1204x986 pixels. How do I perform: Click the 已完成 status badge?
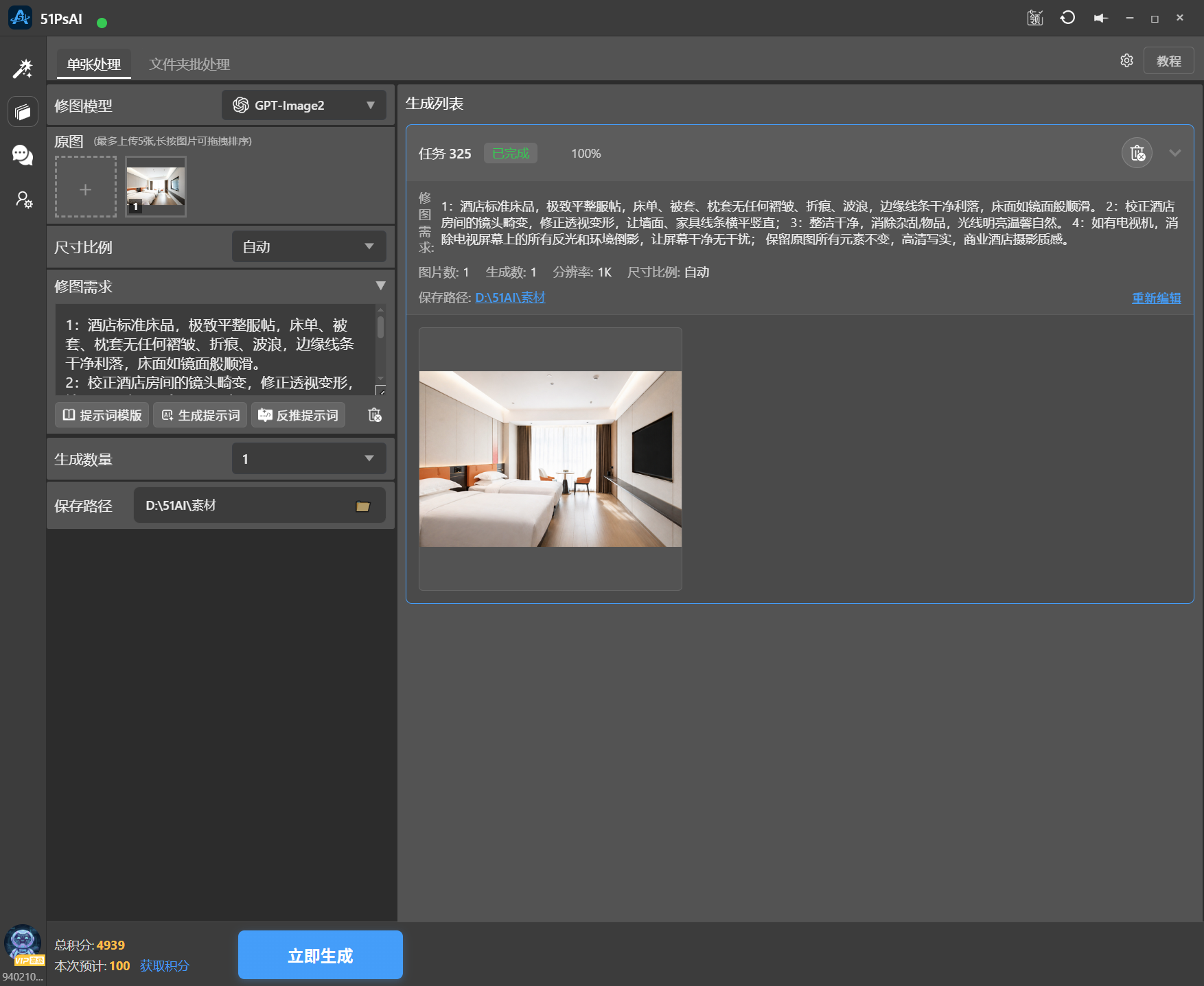(511, 153)
